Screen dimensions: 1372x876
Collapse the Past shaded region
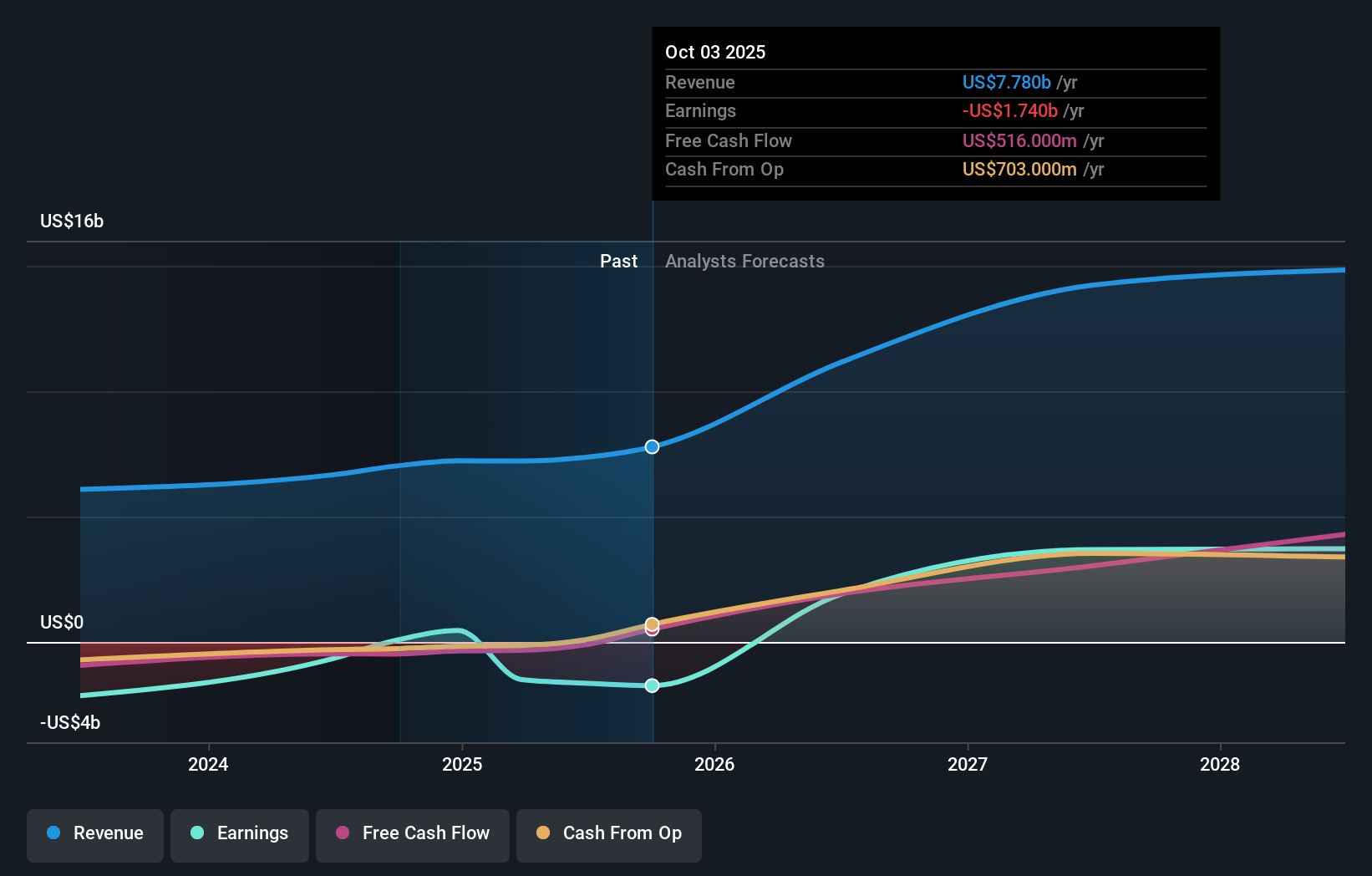click(x=618, y=261)
